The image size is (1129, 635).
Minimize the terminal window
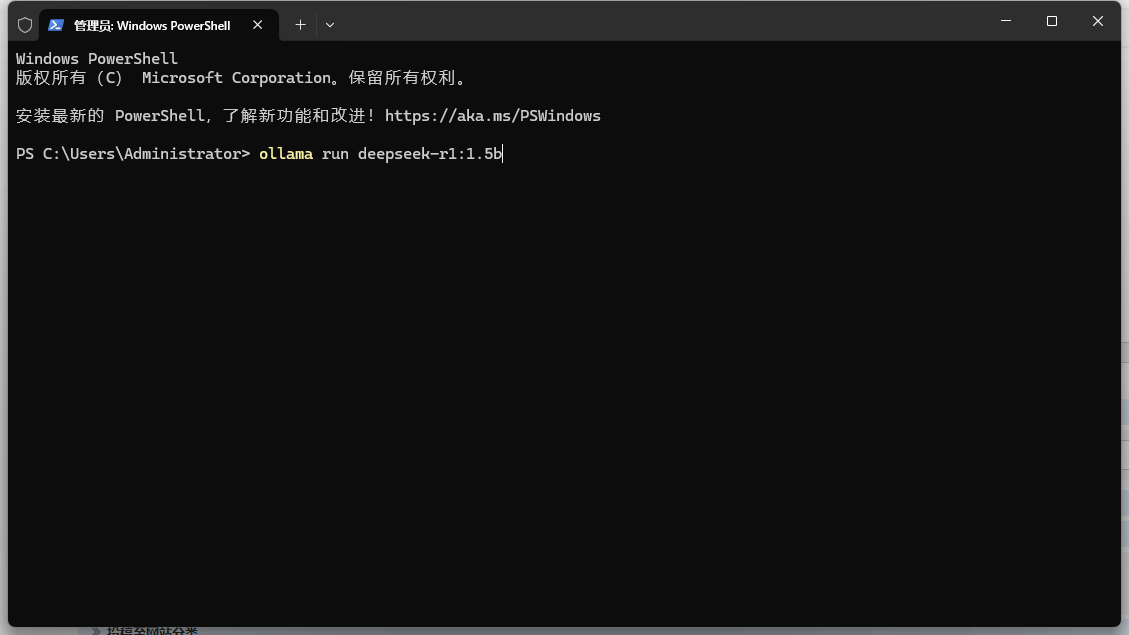tap(1006, 22)
